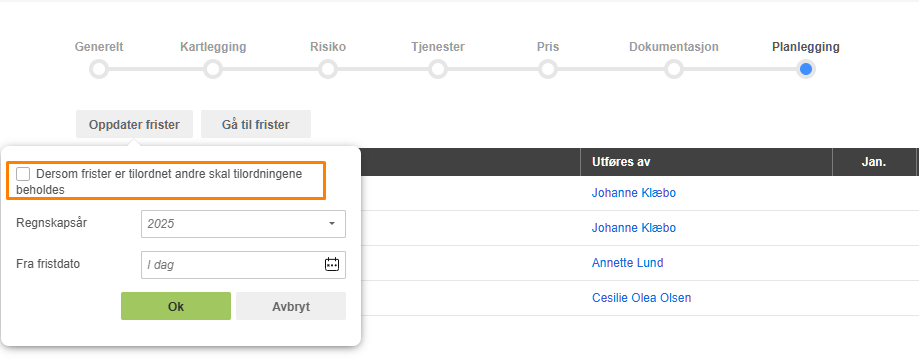
Task: Open the calendar picker for Fra fristdato
Action: [332, 264]
